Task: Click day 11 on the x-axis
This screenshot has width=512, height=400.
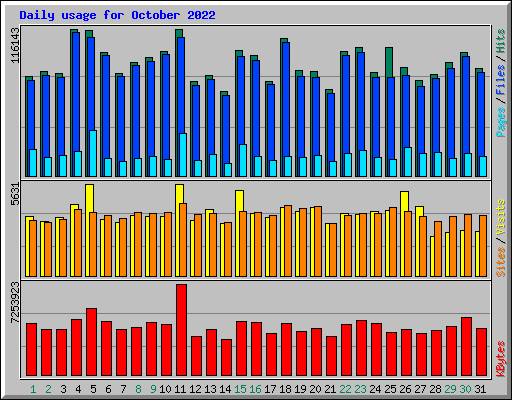Action: tap(180, 389)
